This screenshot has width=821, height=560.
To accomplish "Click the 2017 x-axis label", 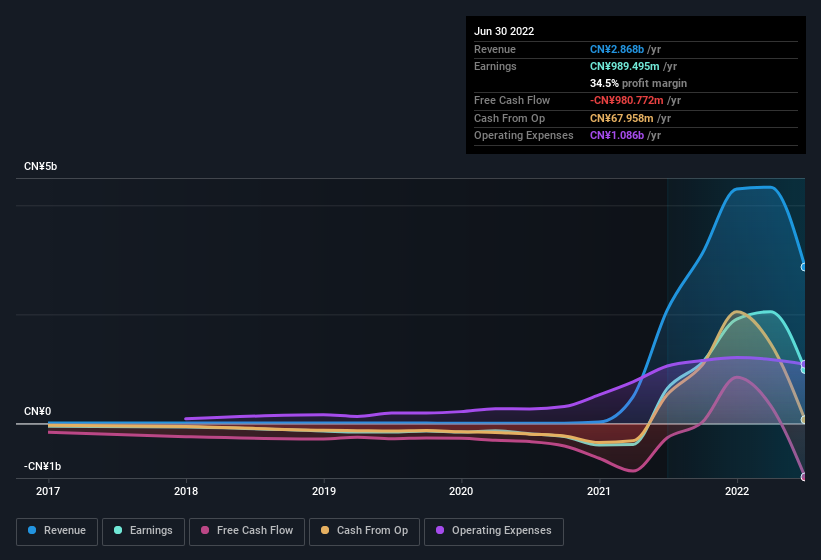I will click(48, 491).
